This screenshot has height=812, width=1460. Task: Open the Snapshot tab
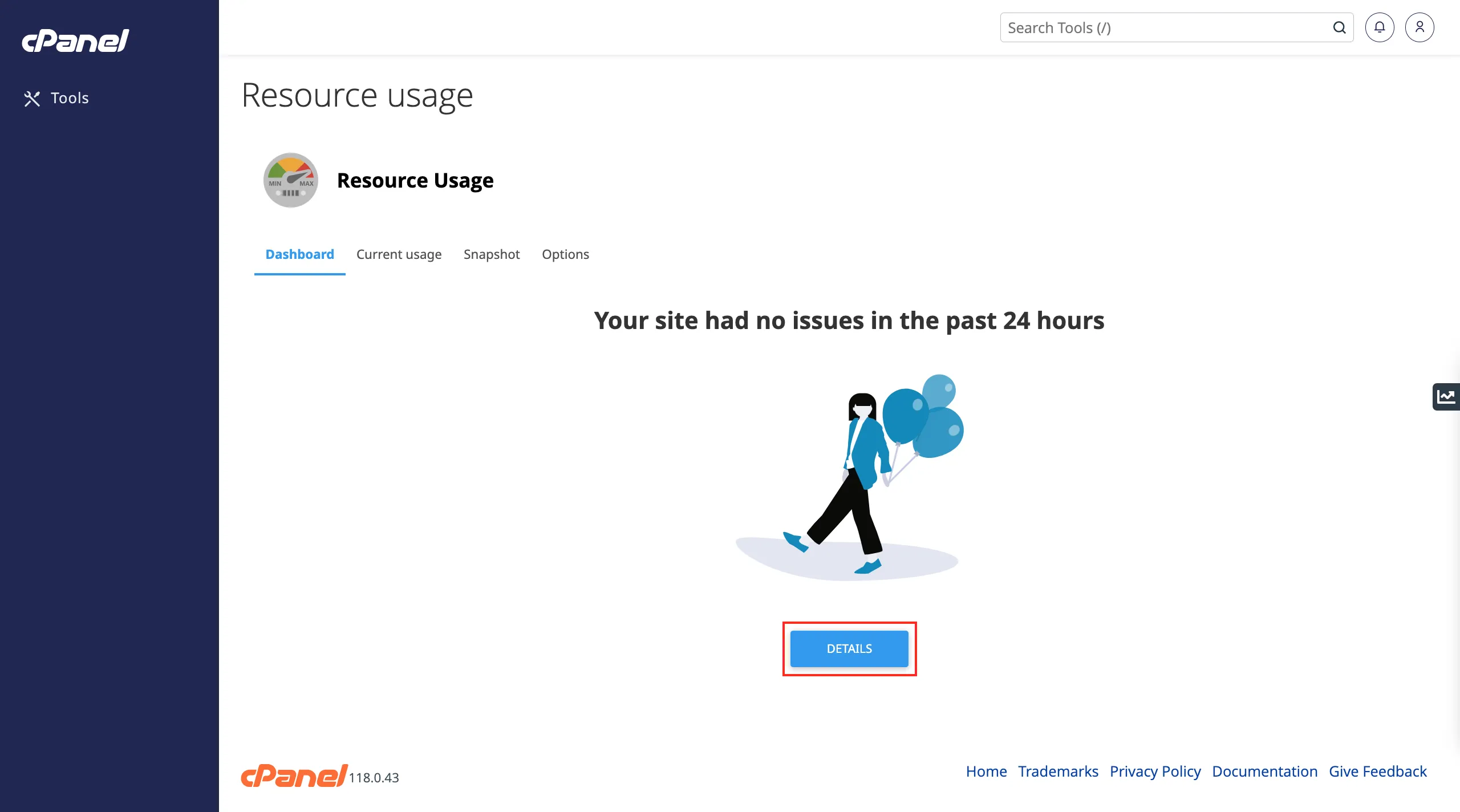pos(492,254)
